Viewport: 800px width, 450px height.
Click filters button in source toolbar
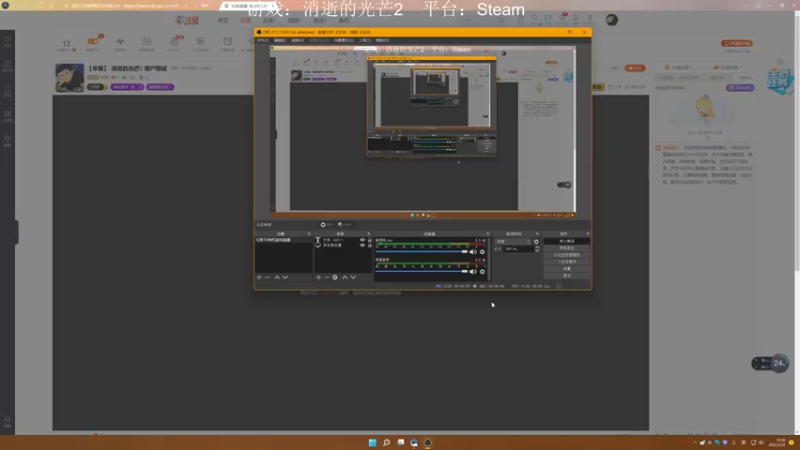pos(345,224)
